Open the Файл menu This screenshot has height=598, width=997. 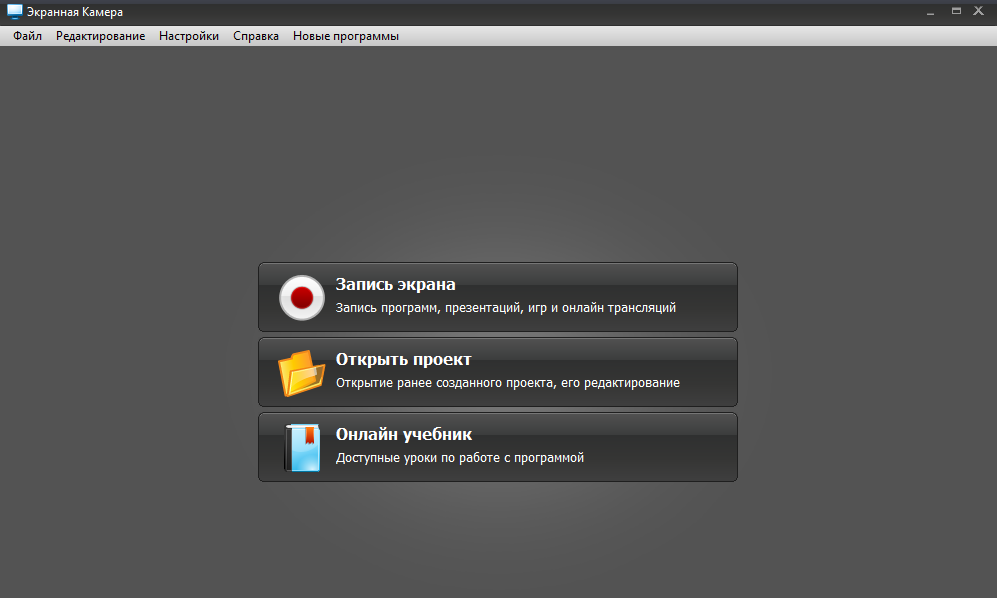28,36
